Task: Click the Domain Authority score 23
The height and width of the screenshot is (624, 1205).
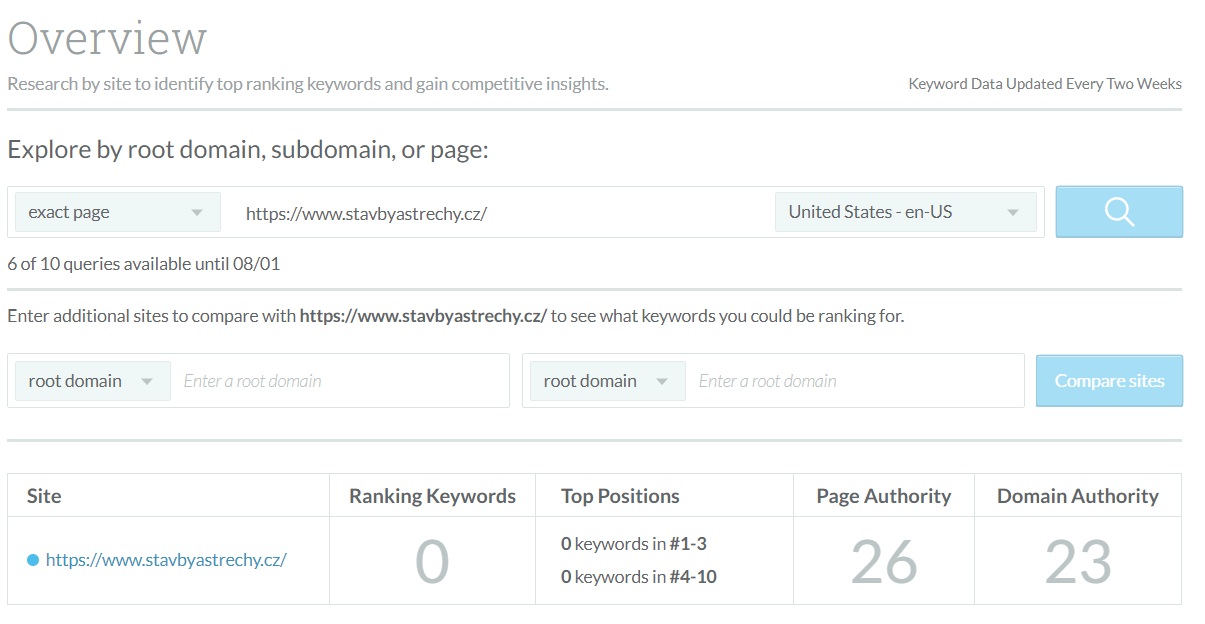Action: (1078, 562)
